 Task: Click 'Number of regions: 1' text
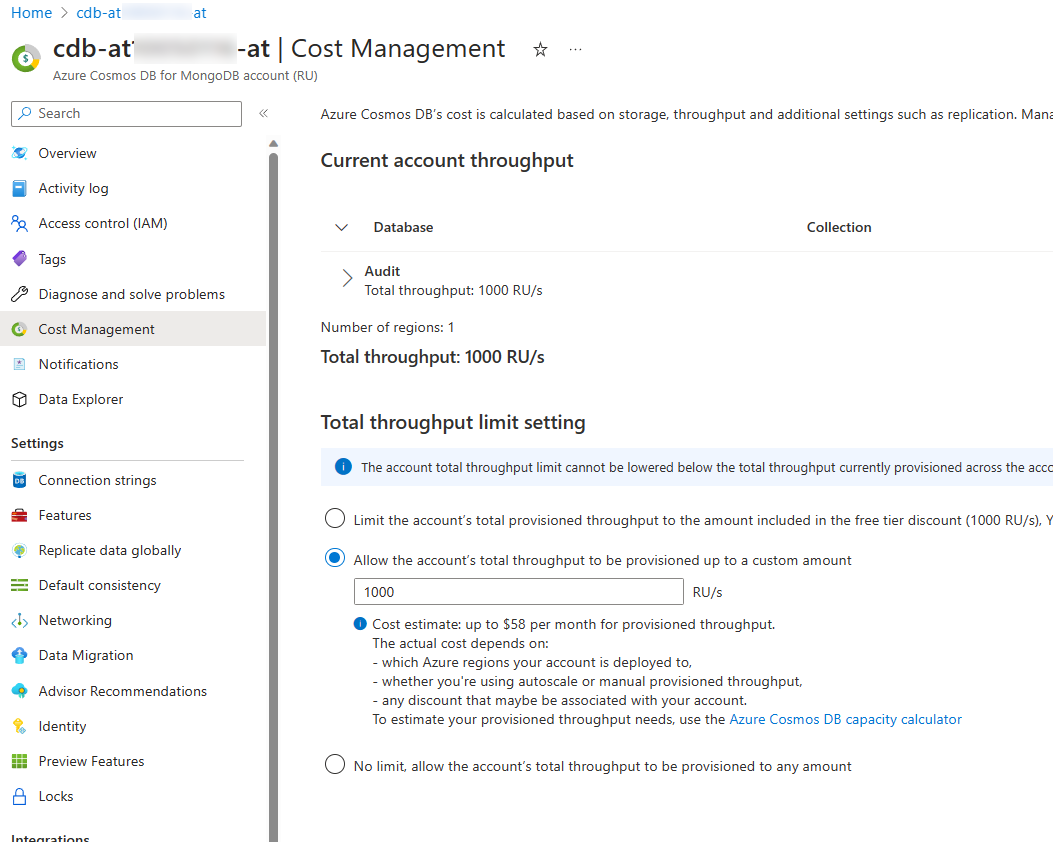[x=387, y=327]
